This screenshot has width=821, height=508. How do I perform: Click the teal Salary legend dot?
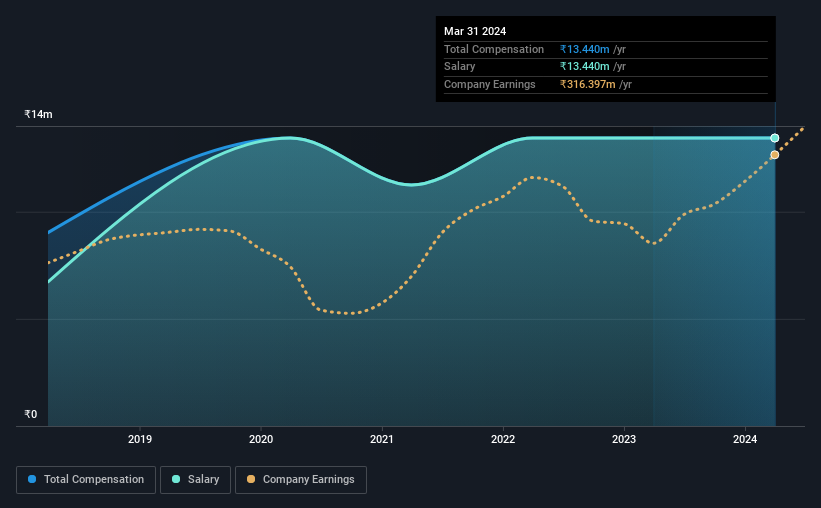(x=176, y=479)
